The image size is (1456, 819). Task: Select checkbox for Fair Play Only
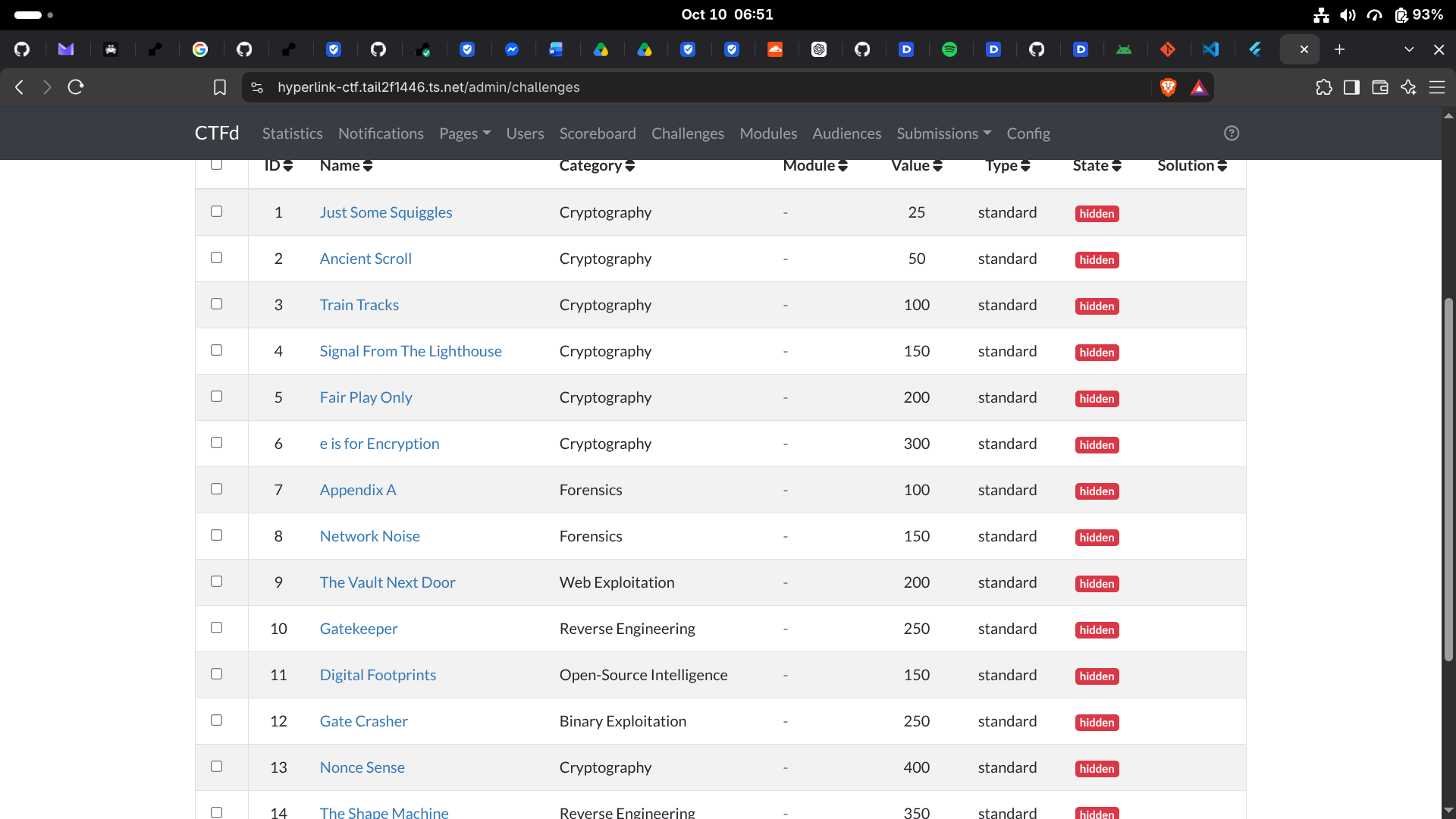[217, 397]
